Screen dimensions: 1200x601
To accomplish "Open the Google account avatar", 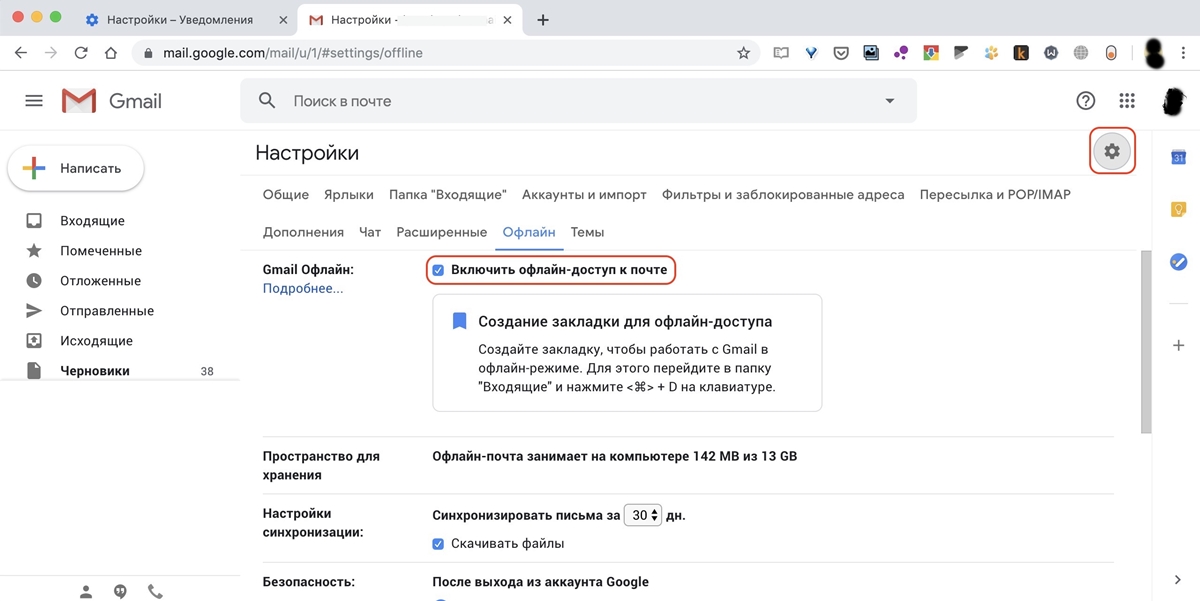I will [1175, 101].
